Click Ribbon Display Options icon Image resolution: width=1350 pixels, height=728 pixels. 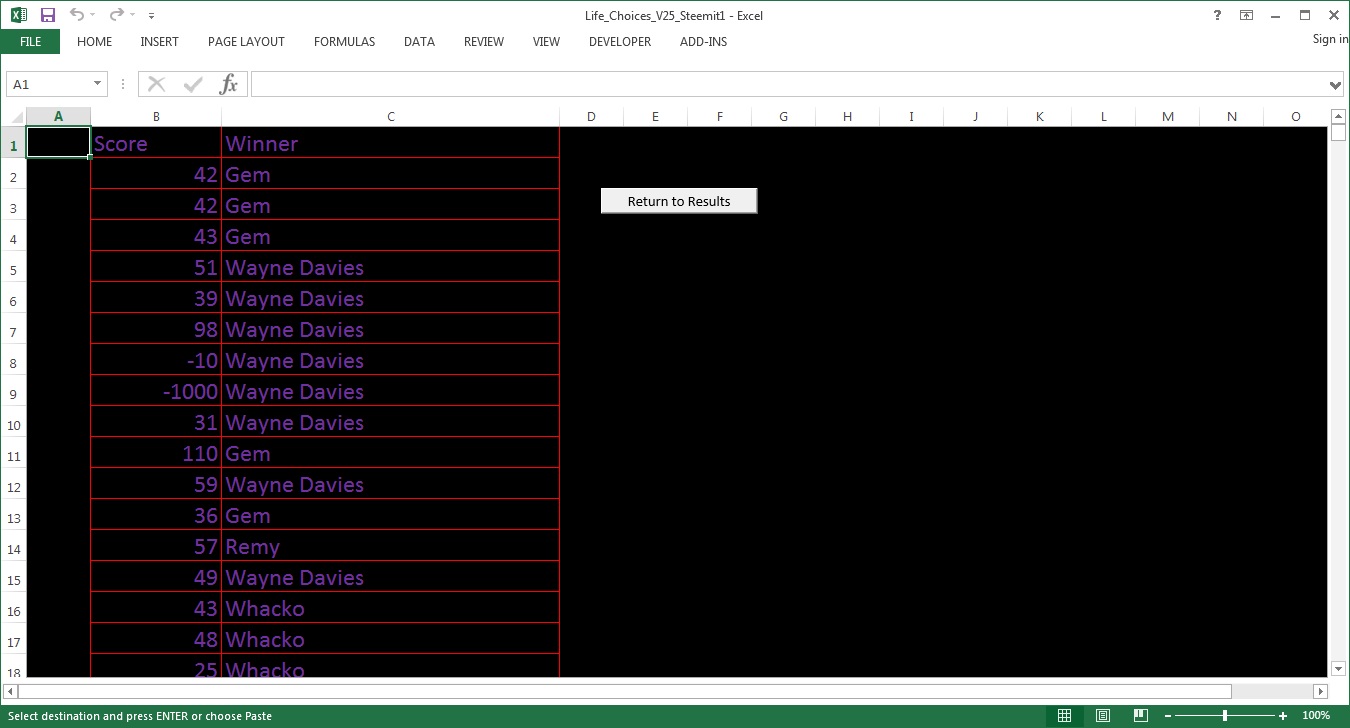(1246, 15)
